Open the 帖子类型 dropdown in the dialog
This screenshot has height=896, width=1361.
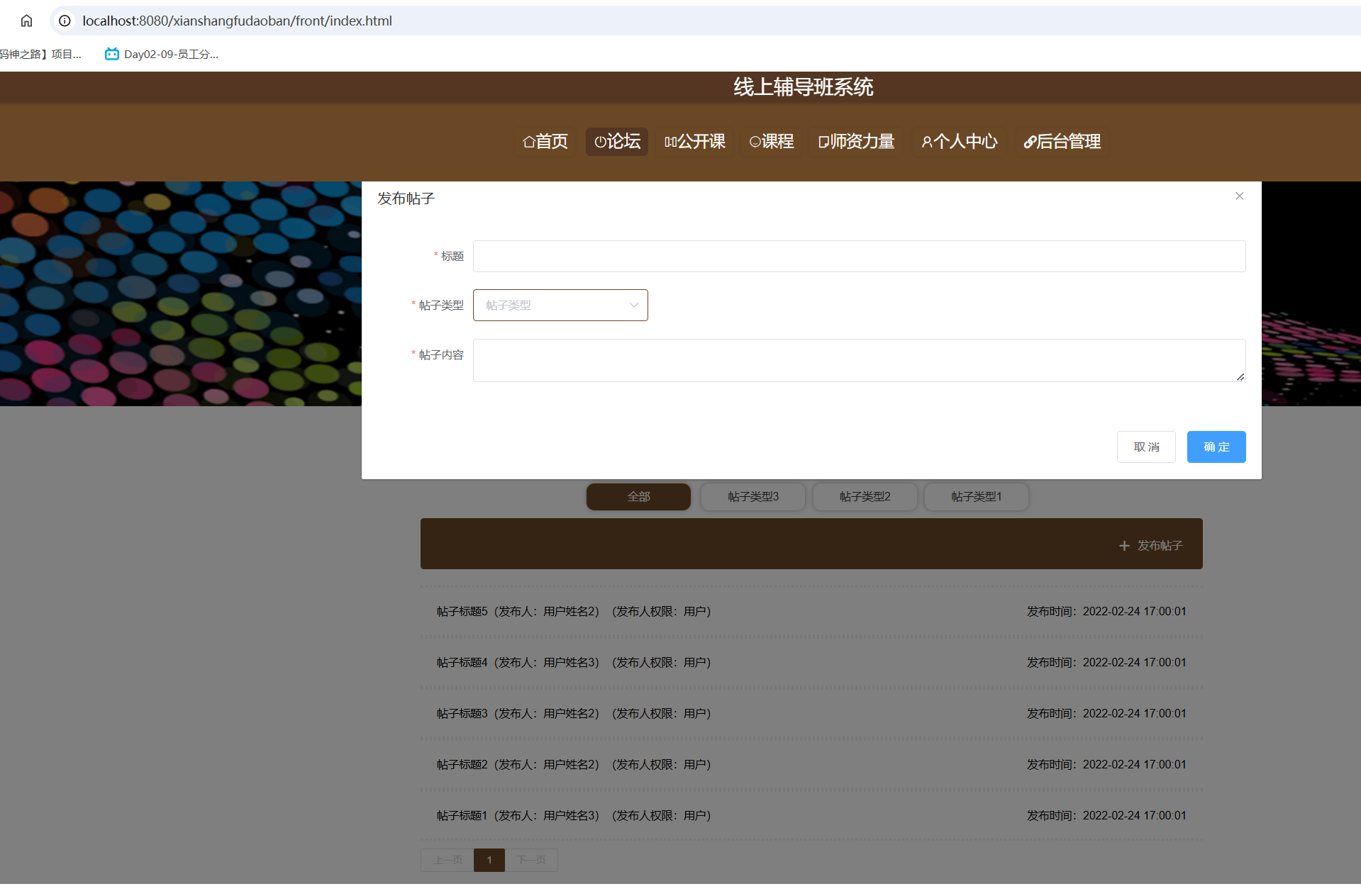coord(560,305)
